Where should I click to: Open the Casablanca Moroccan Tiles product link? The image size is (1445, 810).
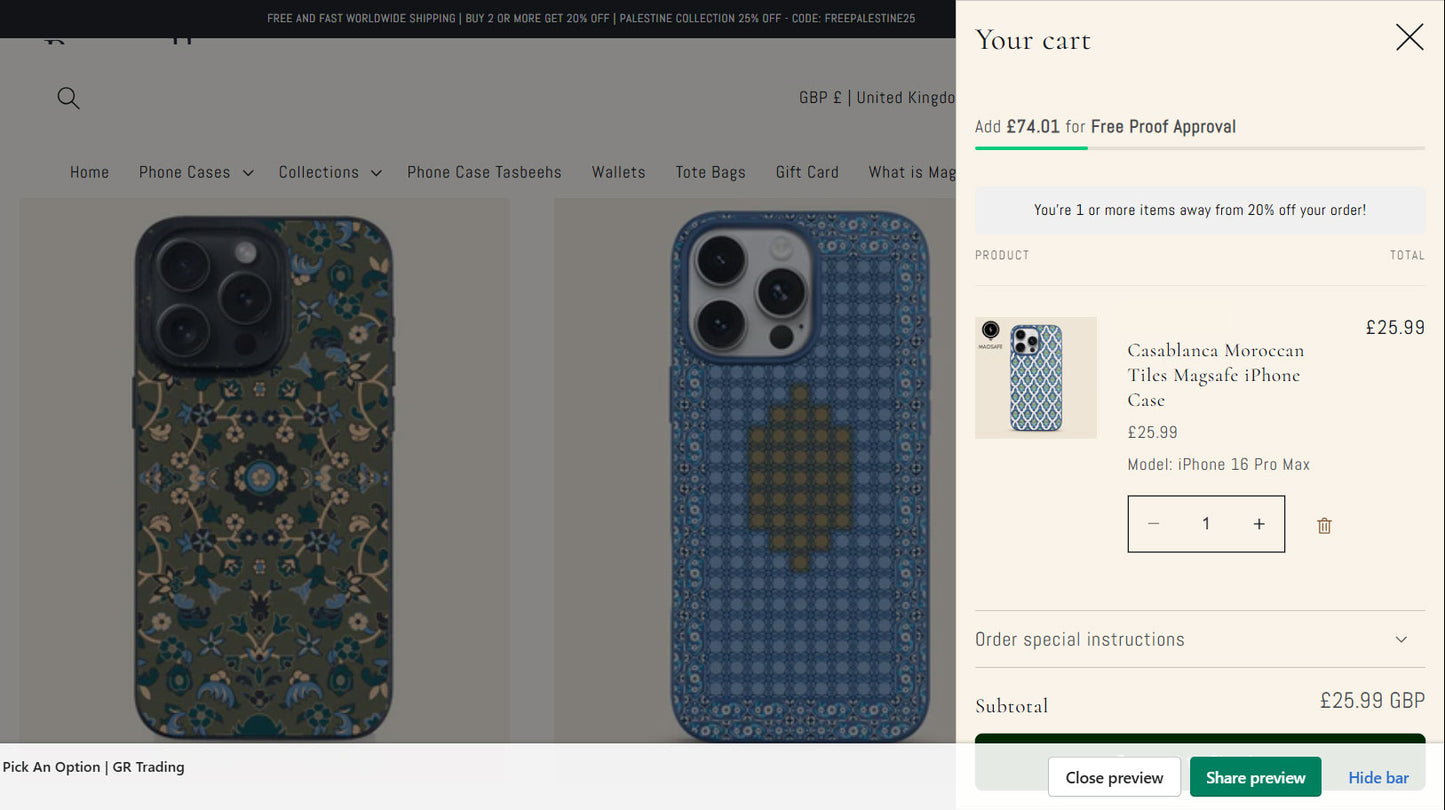[x=1215, y=375]
